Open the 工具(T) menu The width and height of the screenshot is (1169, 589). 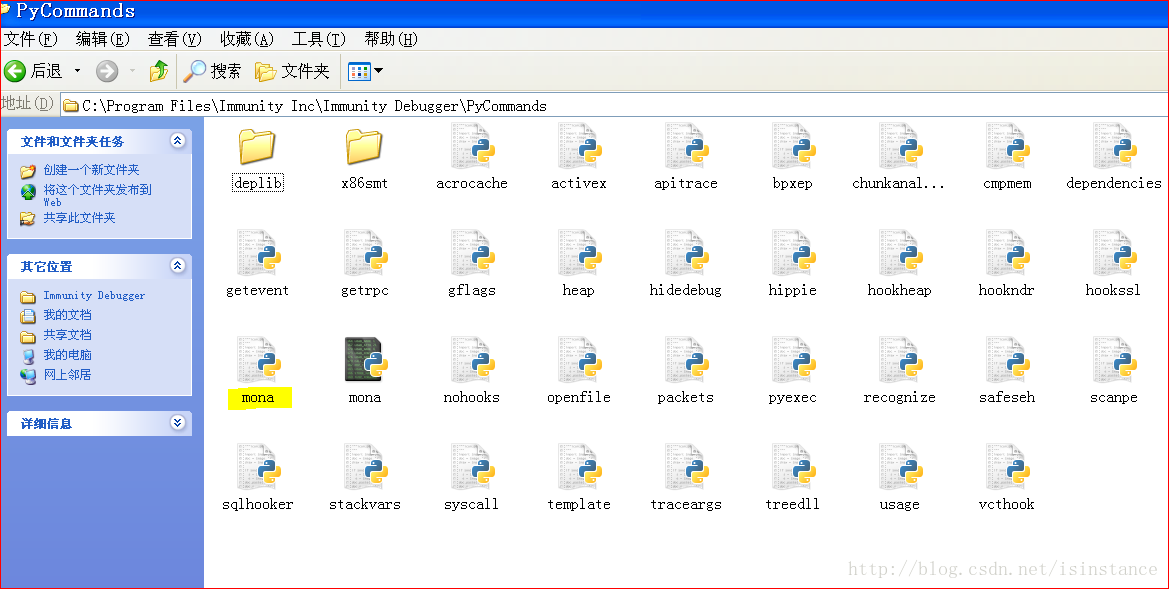point(318,39)
